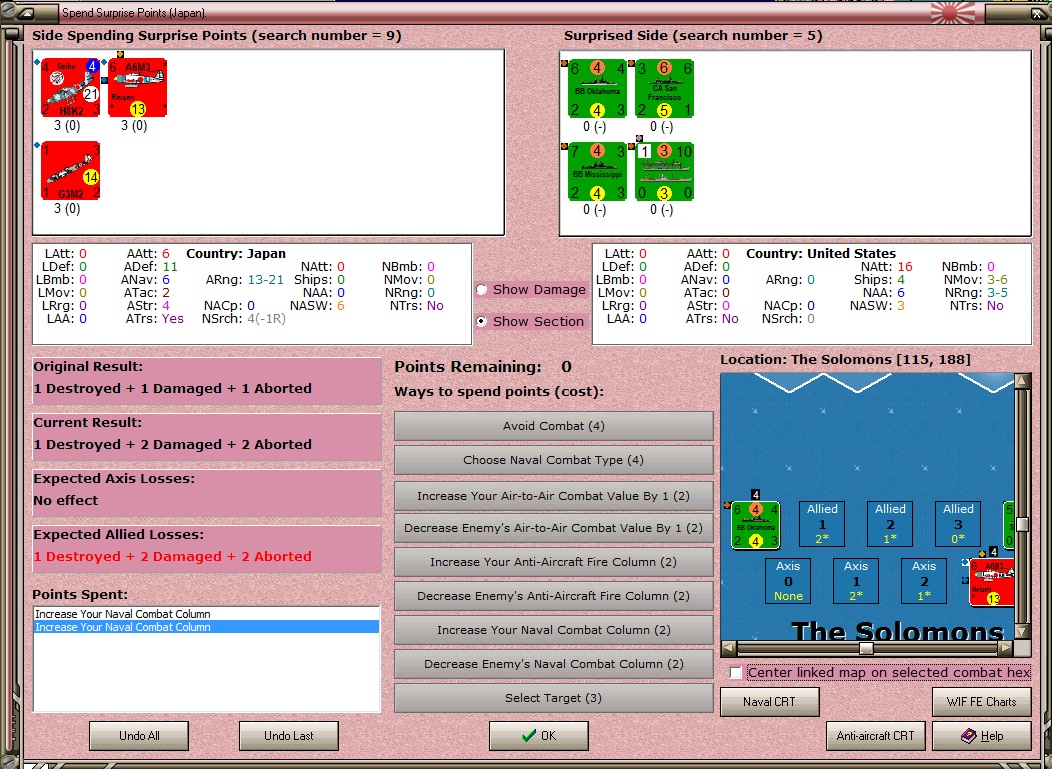This screenshot has width=1052, height=769.
Task: Open Help
Action: coord(982,736)
